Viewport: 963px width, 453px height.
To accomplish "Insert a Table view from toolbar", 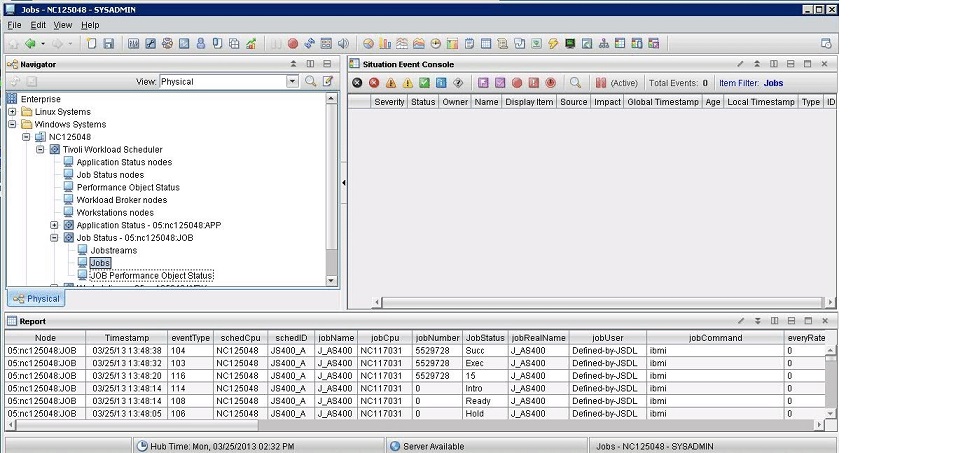I will (x=486, y=44).
